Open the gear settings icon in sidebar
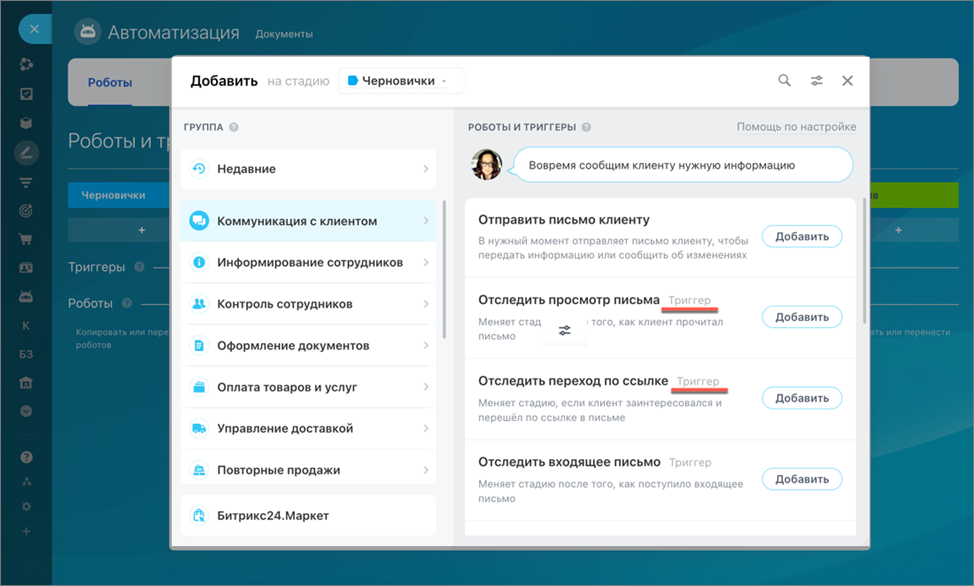This screenshot has height=586, width=974. pyautogui.click(x=26, y=507)
